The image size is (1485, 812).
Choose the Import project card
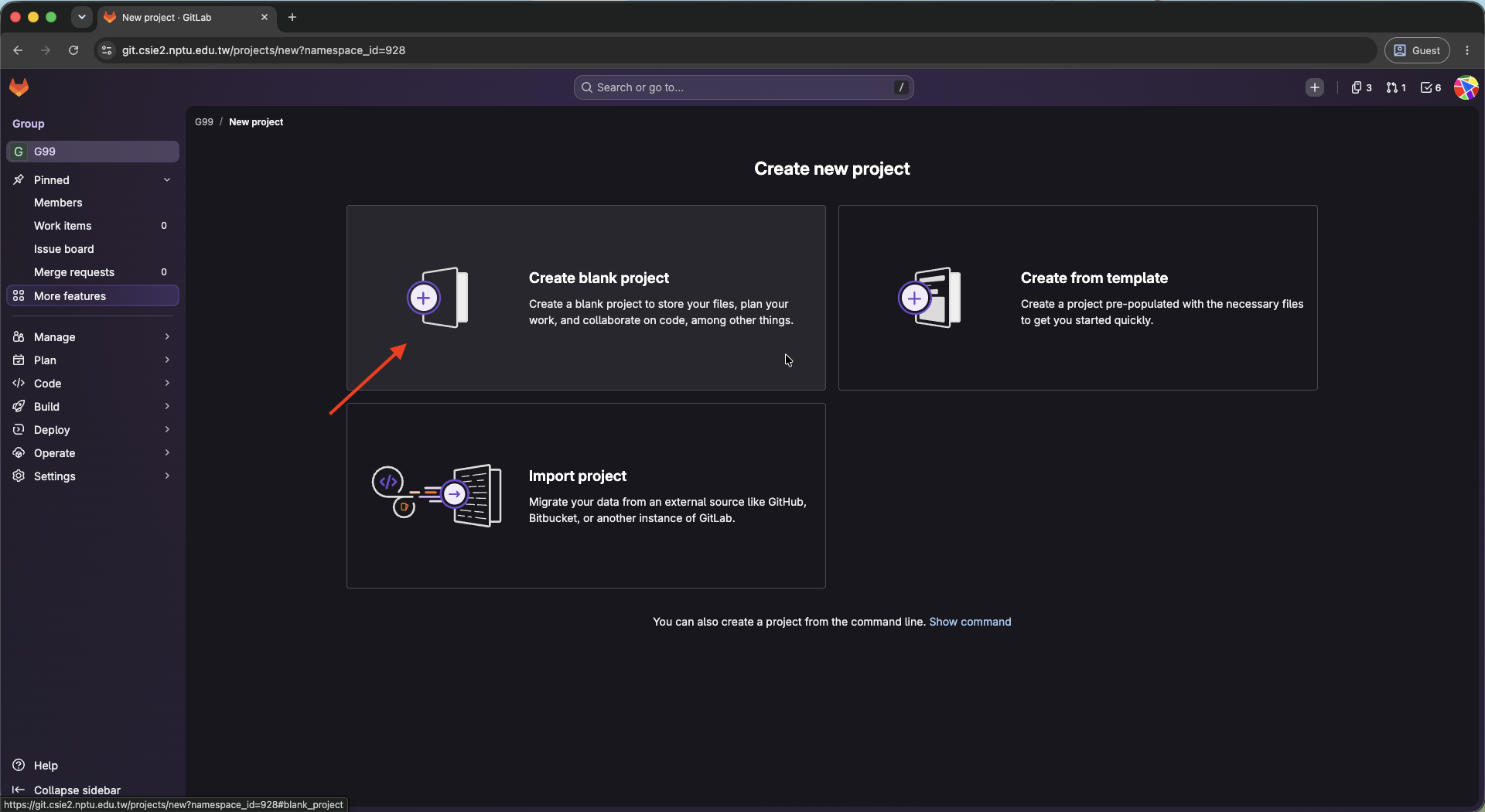pyautogui.click(x=586, y=496)
